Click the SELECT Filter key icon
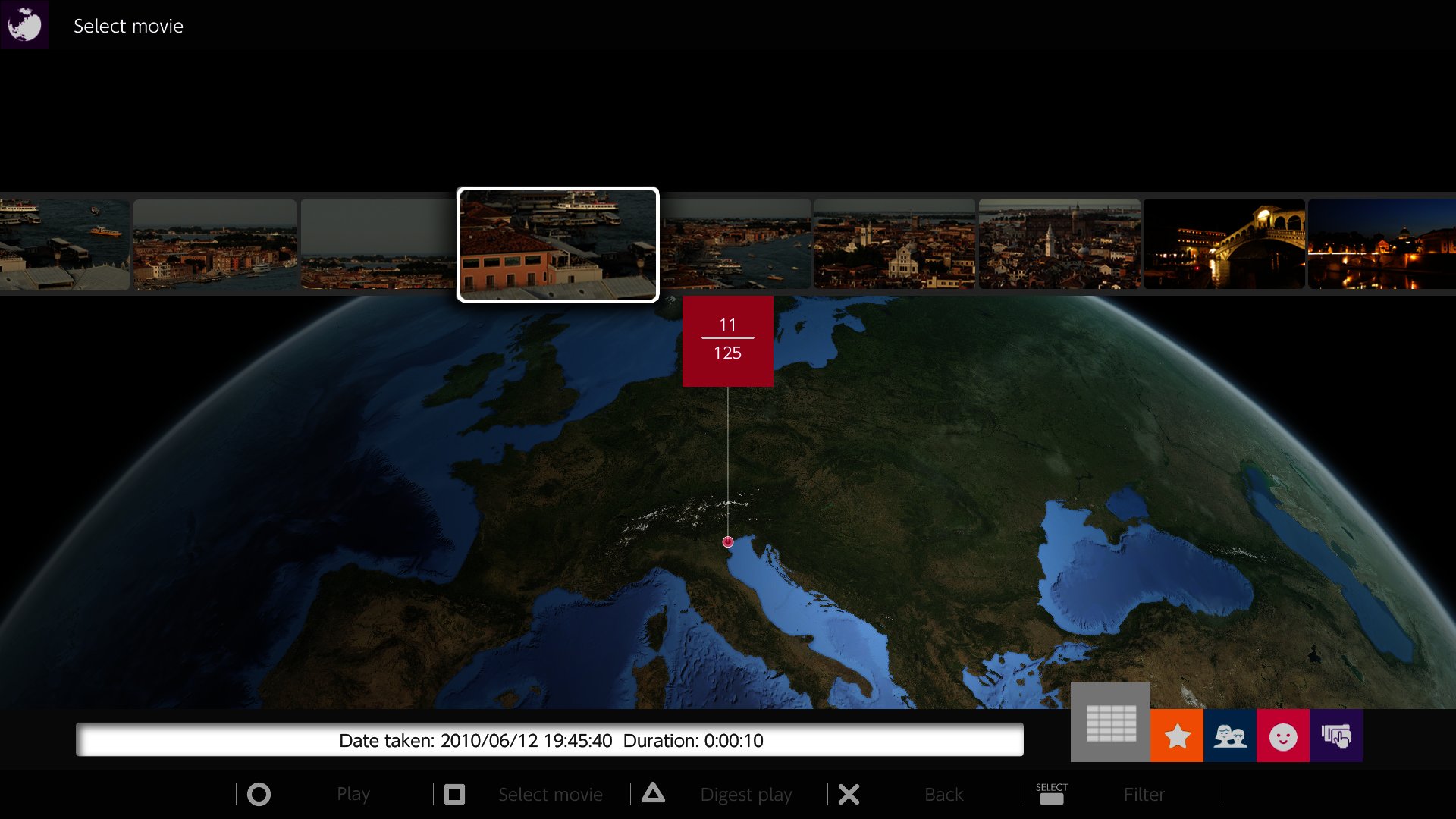This screenshot has height=819, width=1456. (1051, 794)
